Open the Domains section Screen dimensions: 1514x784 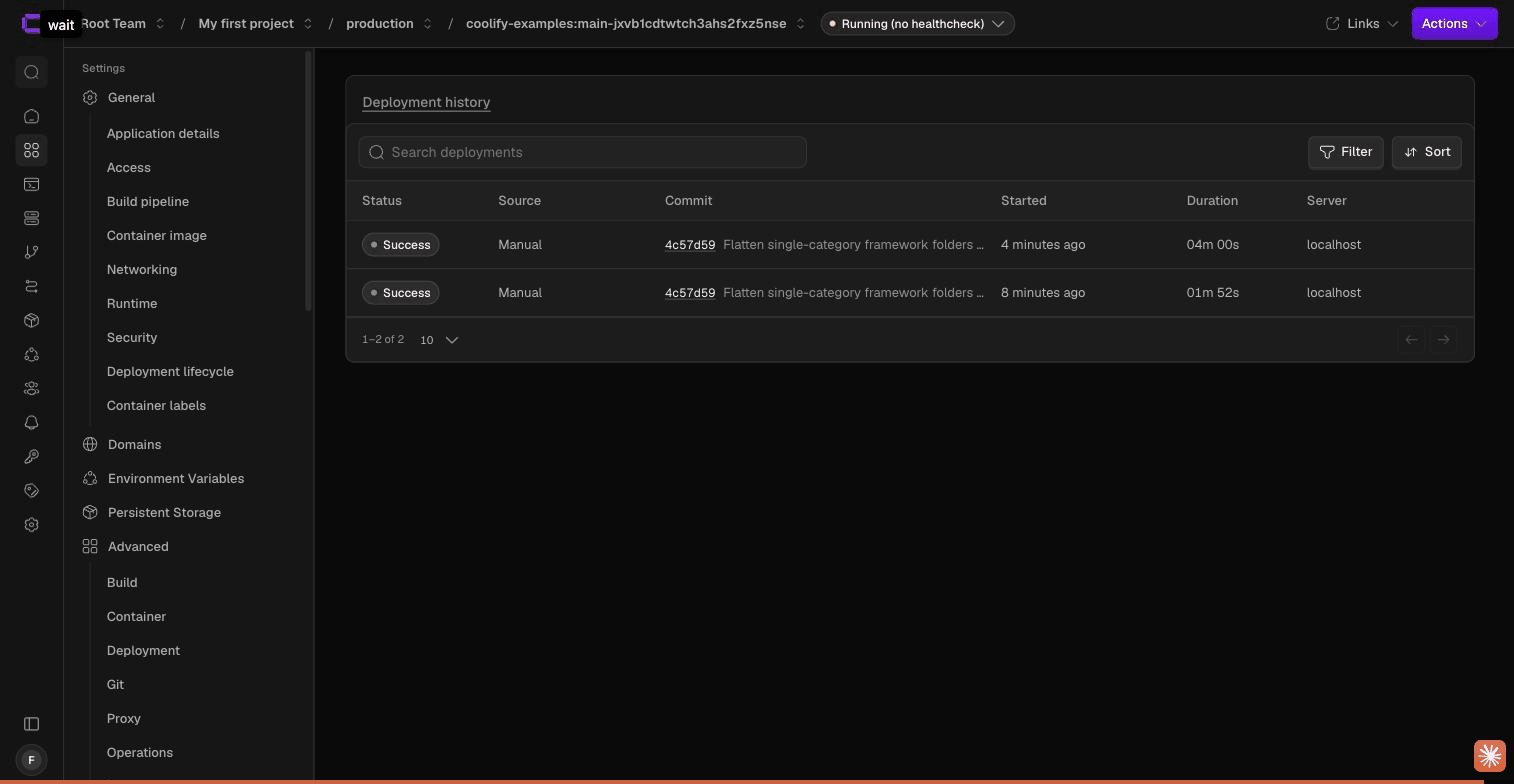click(x=134, y=444)
